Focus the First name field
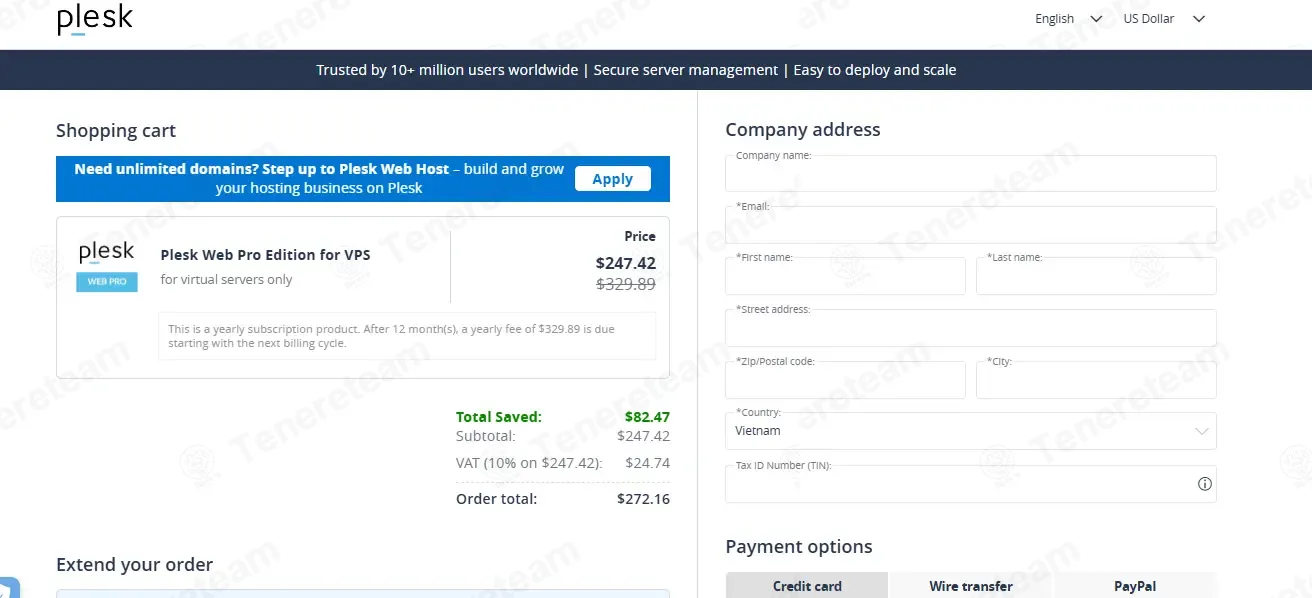The image size is (1312, 598). [x=845, y=276]
